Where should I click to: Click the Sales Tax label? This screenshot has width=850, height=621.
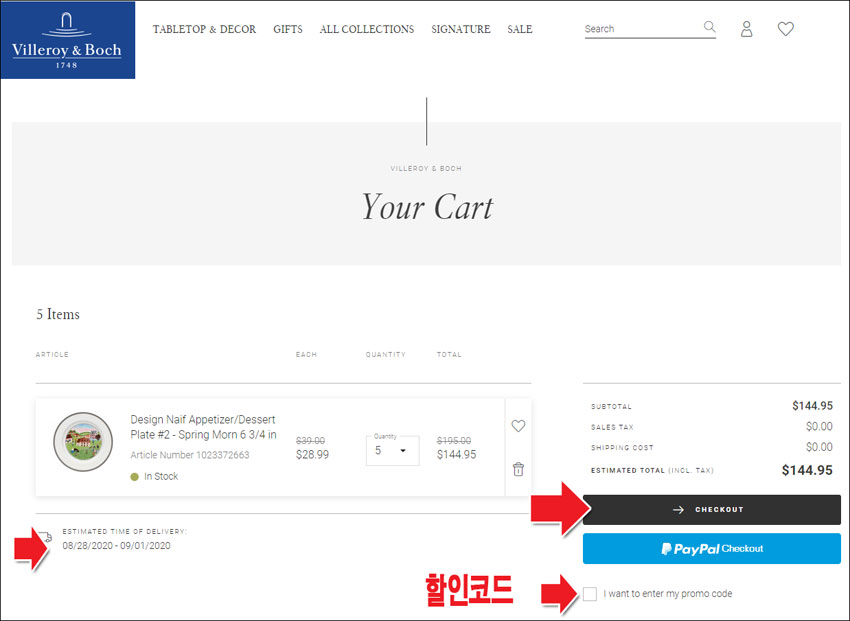pos(612,427)
